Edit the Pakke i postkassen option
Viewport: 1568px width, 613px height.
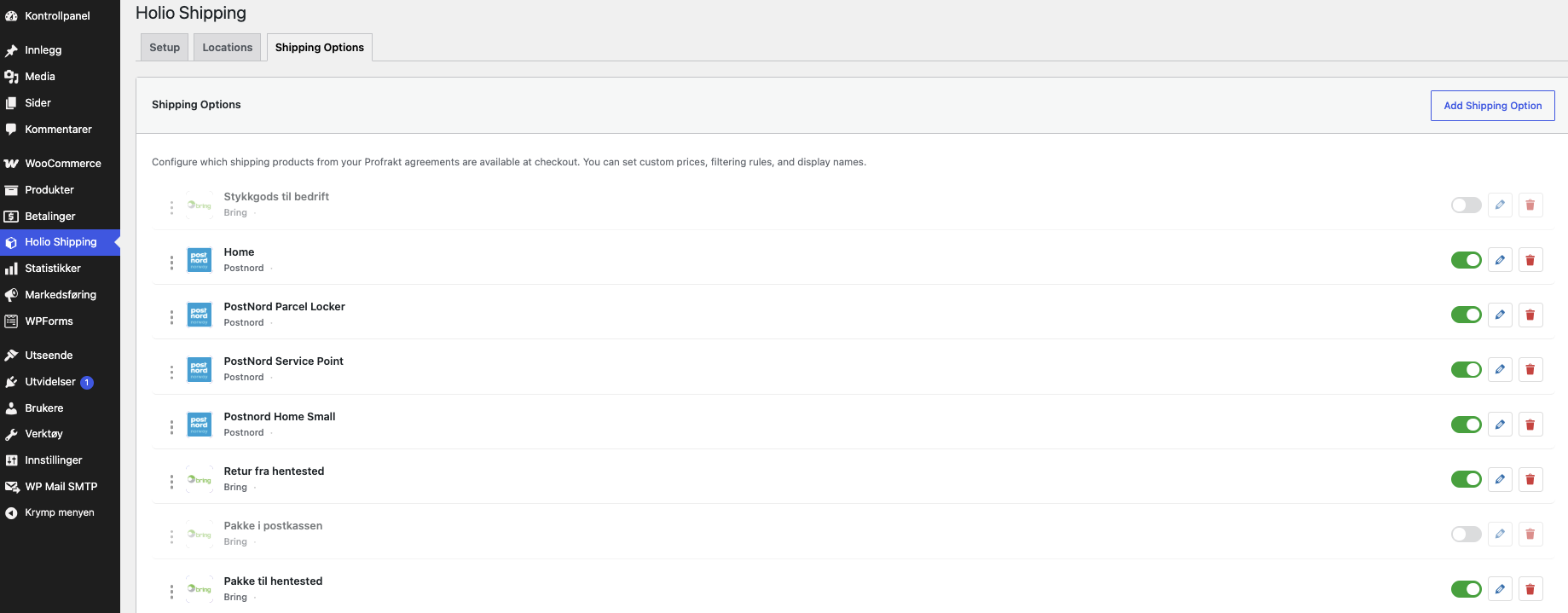pyautogui.click(x=1500, y=534)
